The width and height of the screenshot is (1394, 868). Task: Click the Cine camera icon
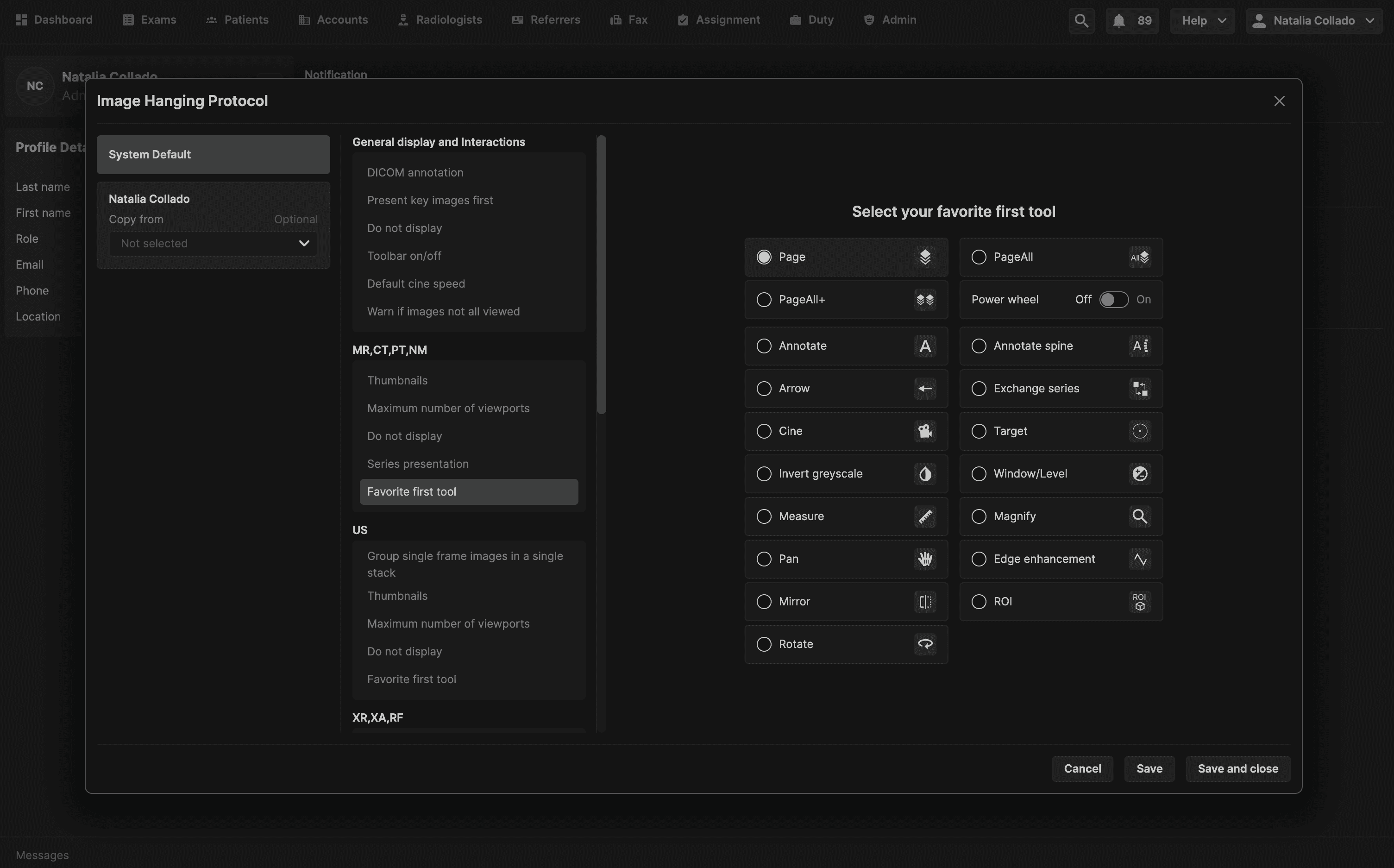(x=924, y=431)
